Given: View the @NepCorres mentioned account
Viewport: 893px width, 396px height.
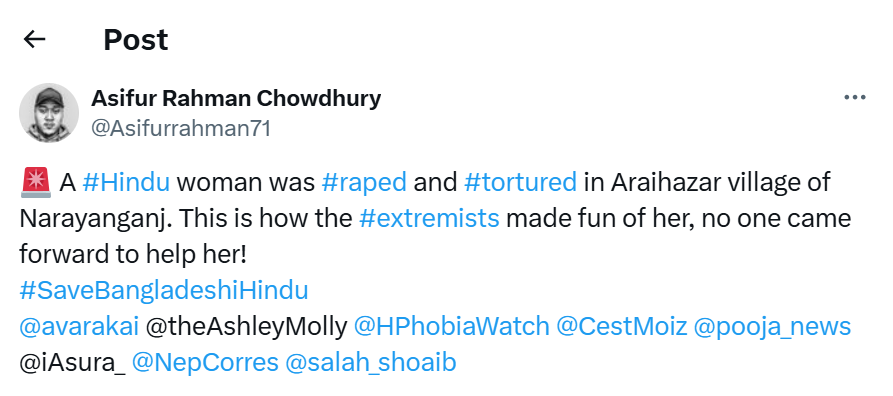Looking at the screenshot, I should pyautogui.click(x=205, y=363).
